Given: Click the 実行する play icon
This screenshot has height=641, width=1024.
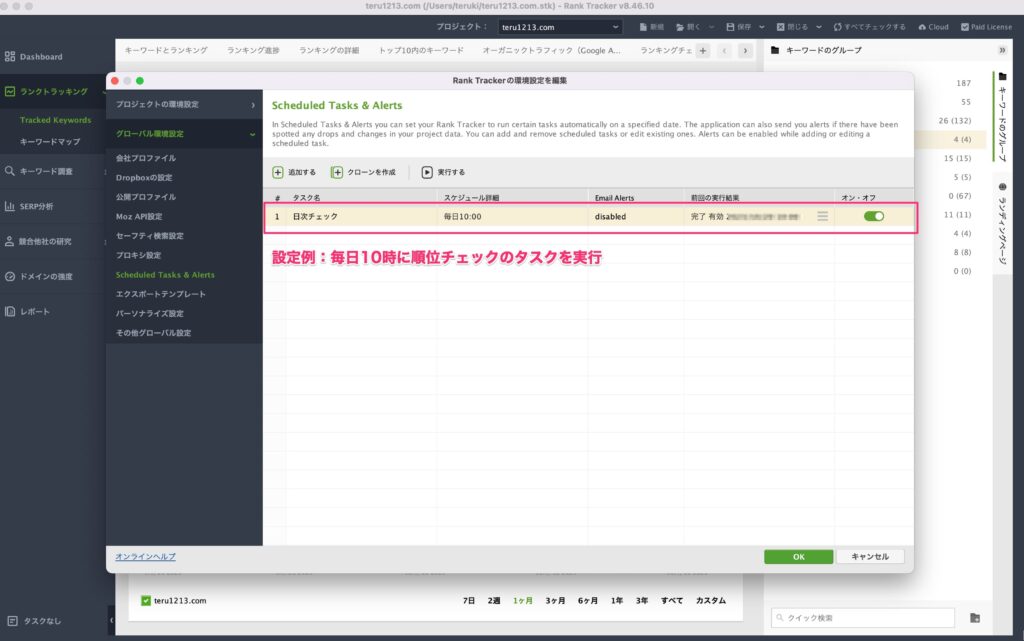Looking at the screenshot, I should (426, 172).
